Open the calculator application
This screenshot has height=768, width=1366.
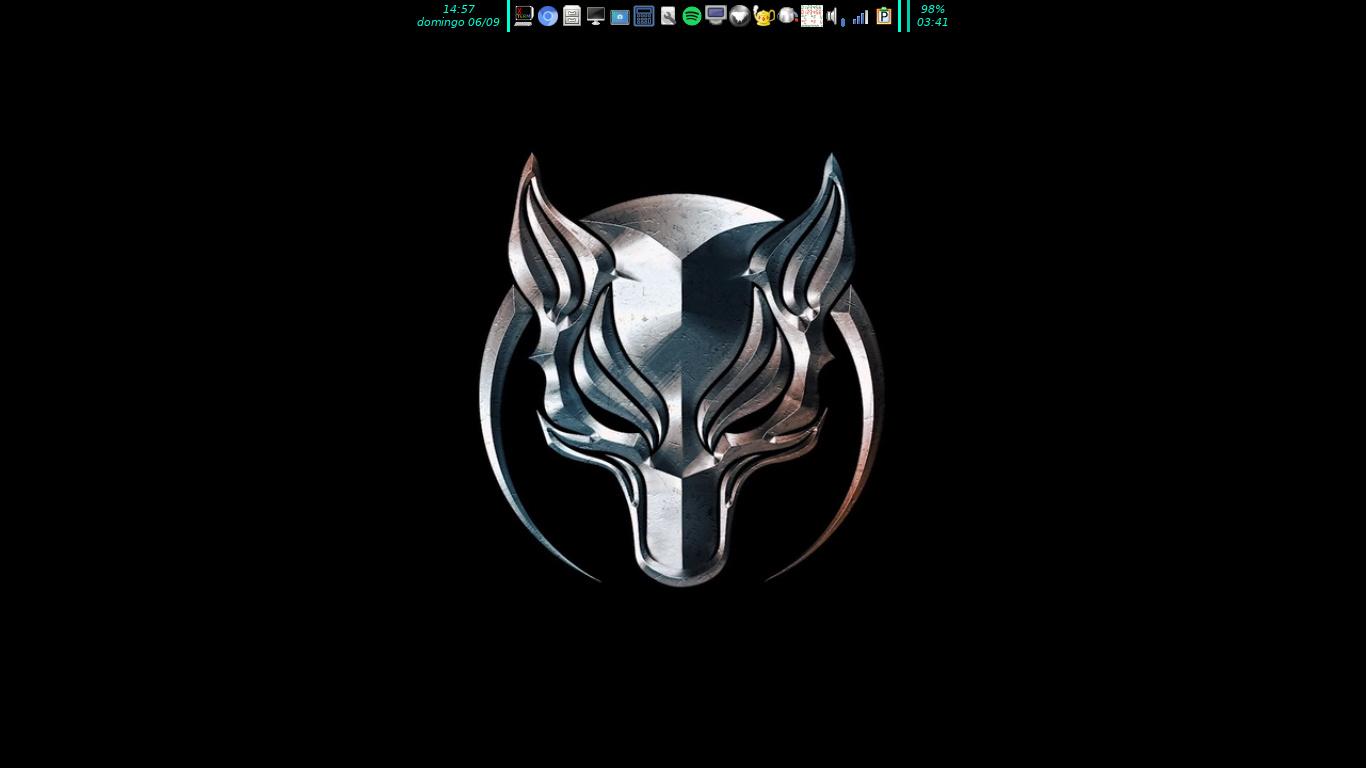[644, 16]
